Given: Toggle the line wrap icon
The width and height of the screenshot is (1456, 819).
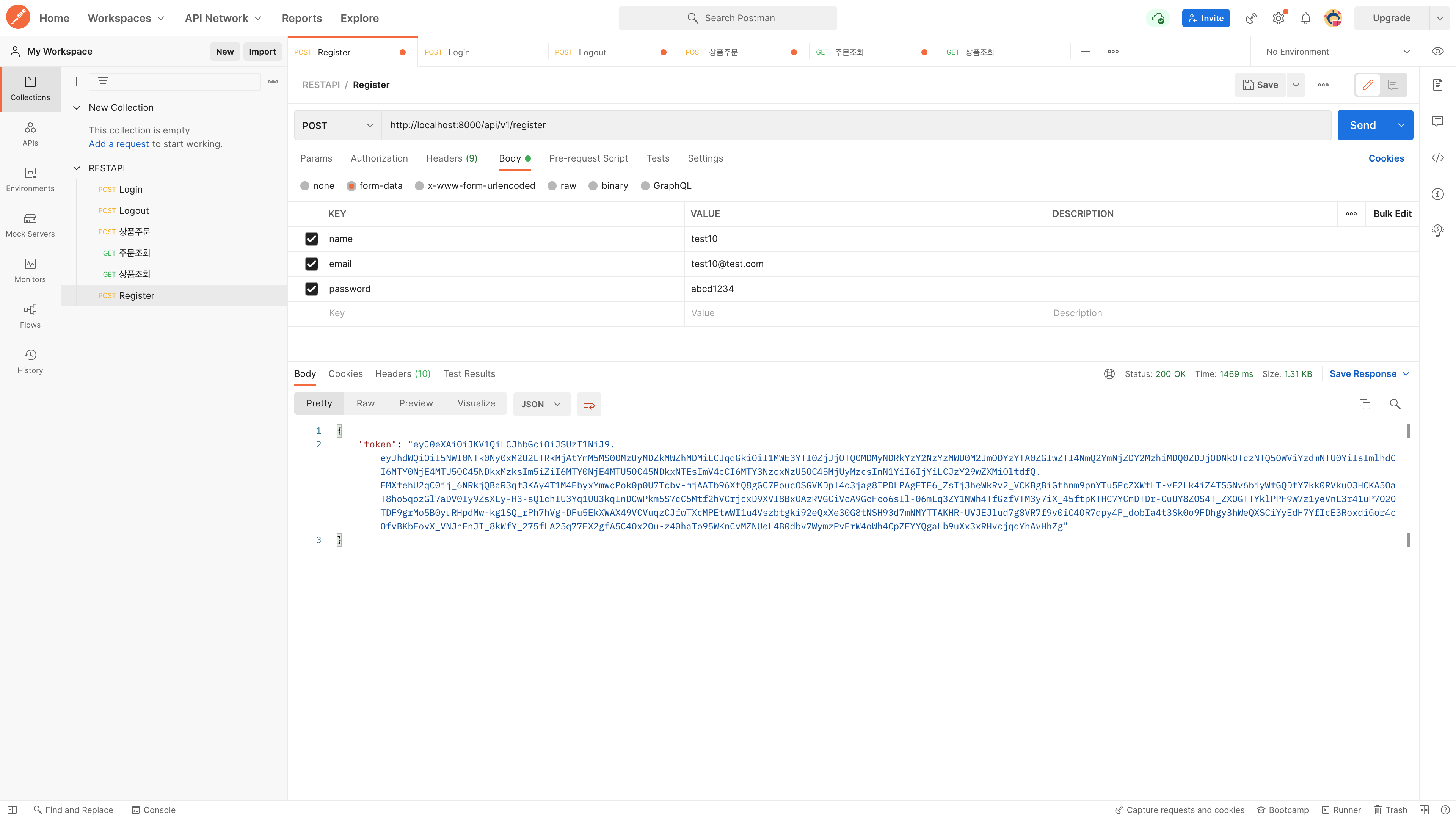Looking at the screenshot, I should [x=588, y=404].
